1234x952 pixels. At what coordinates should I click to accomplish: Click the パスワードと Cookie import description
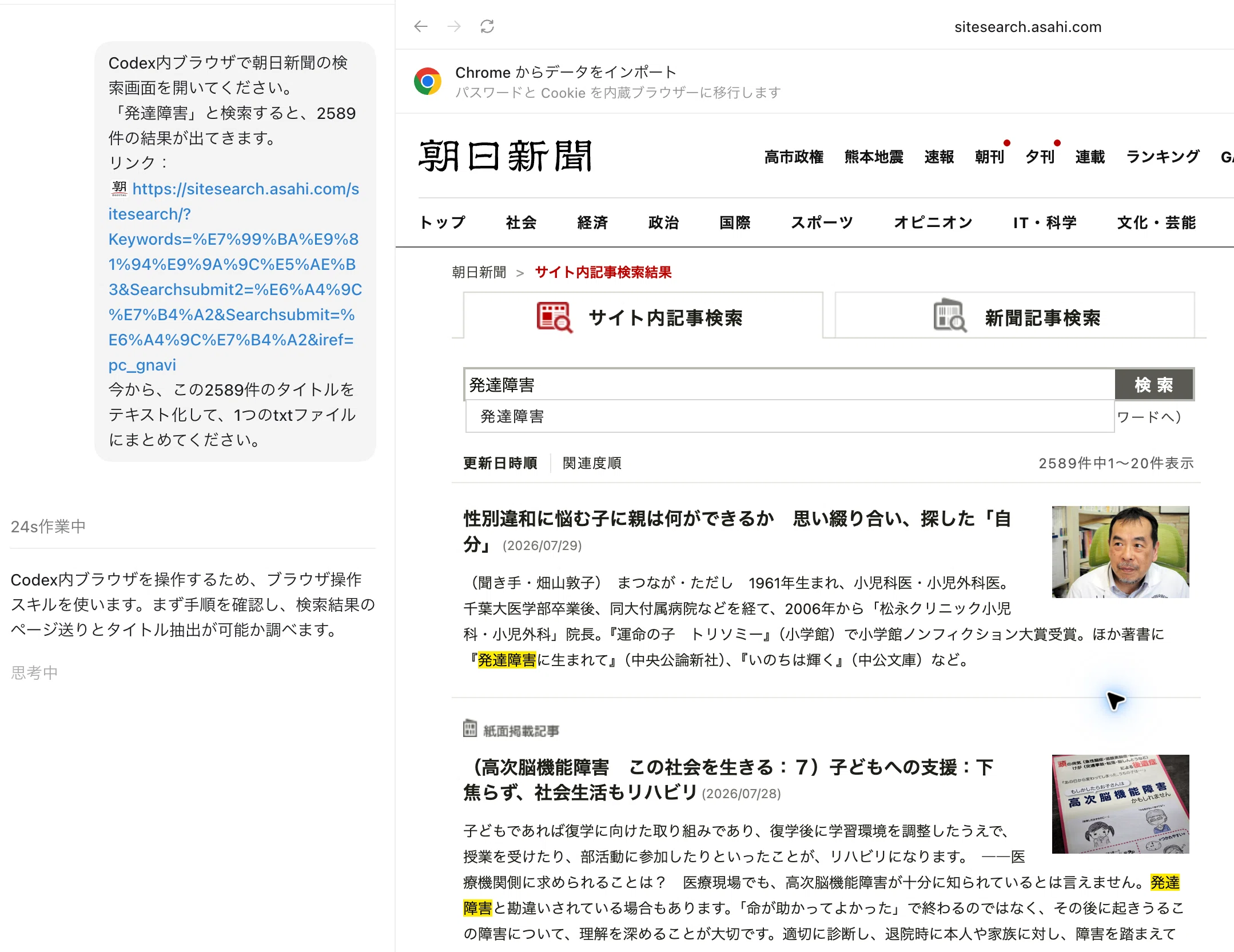[x=618, y=93]
